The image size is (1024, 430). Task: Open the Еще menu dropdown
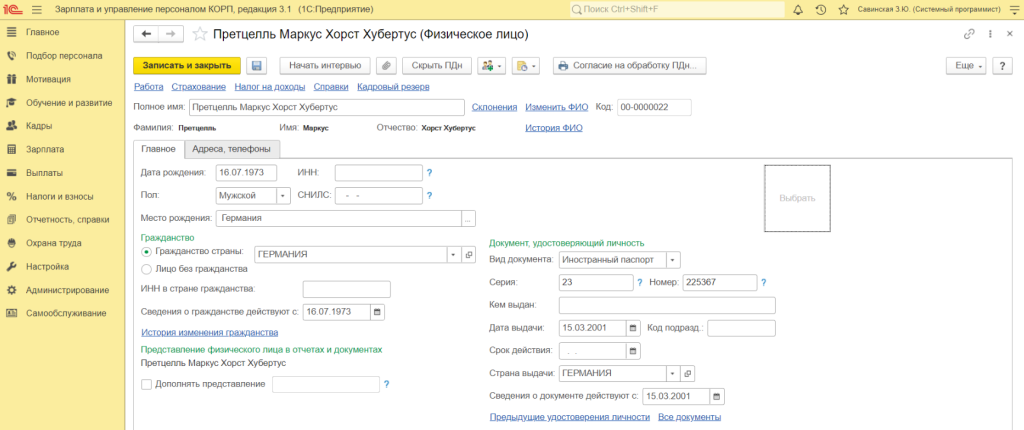966,66
